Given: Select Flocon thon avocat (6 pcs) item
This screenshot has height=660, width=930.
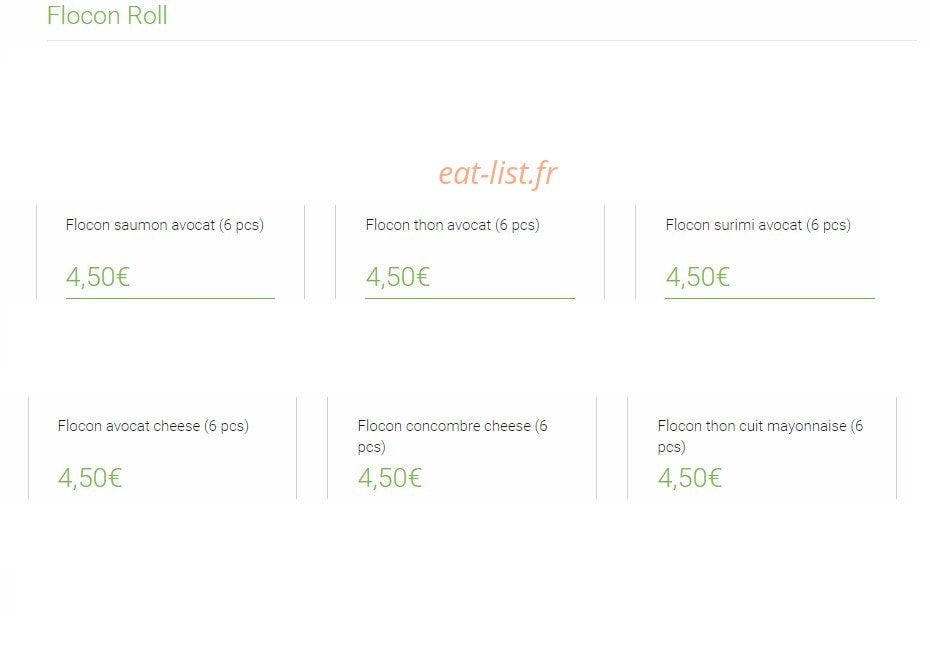Looking at the screenshot, I should point(453,225).
